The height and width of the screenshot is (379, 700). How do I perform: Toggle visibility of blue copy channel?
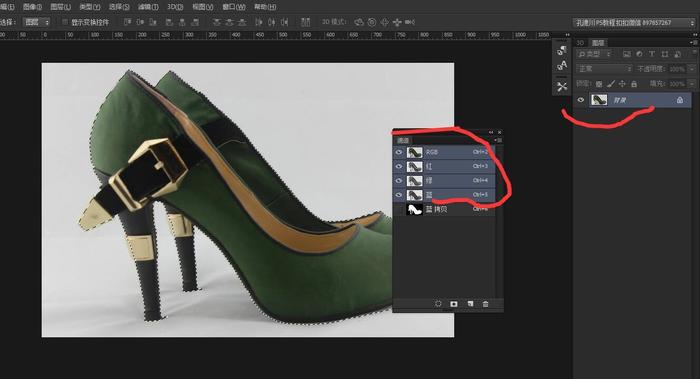[398, 209]
